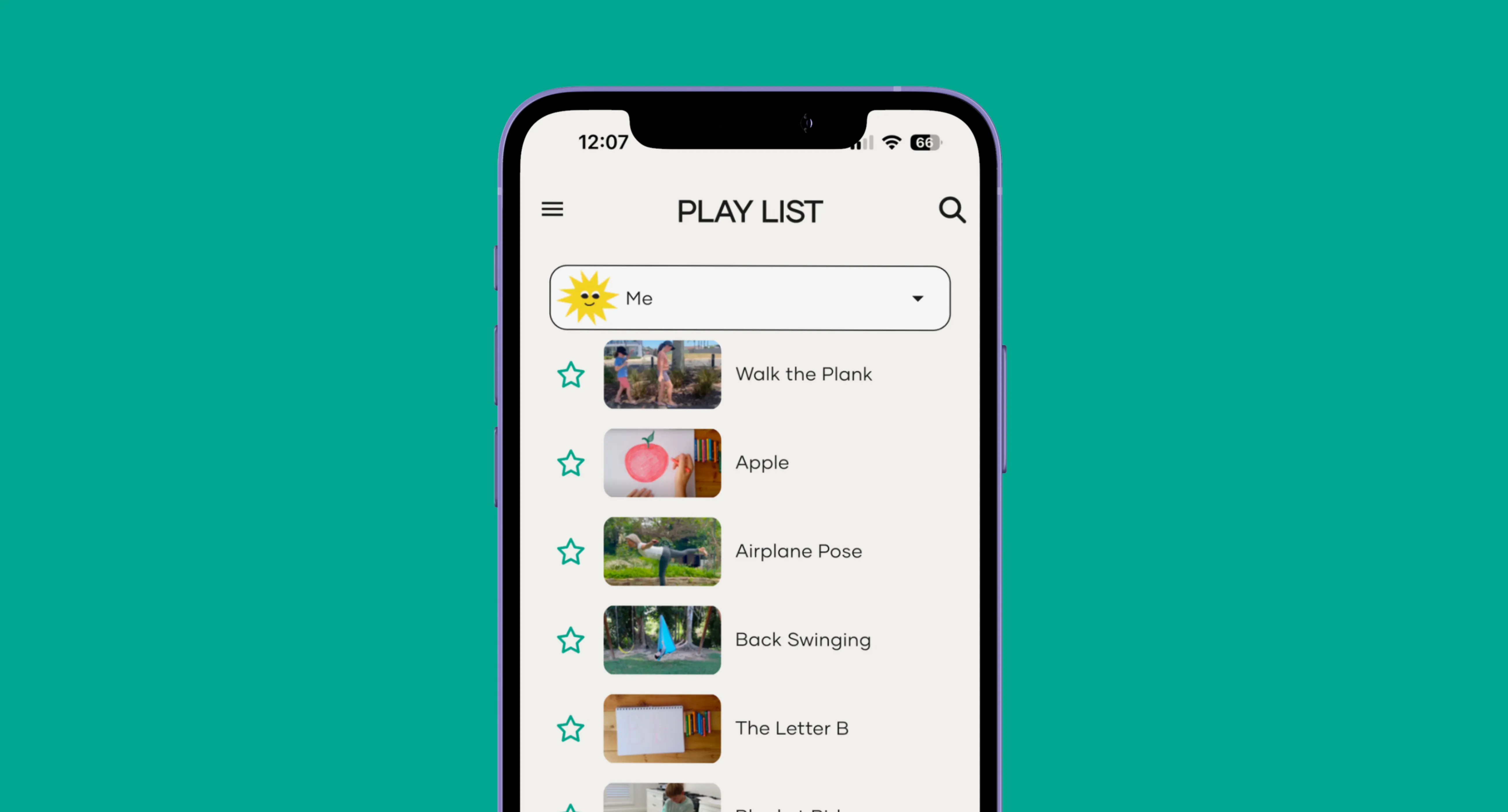Open the search icon
This screenshot has height=812, width=1508.
(951, 210)
